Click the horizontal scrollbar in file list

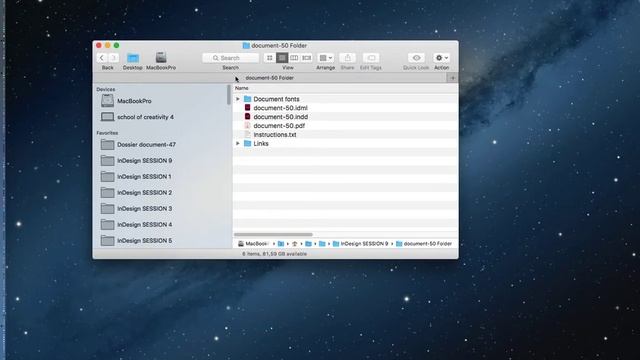tap(273, 235)
